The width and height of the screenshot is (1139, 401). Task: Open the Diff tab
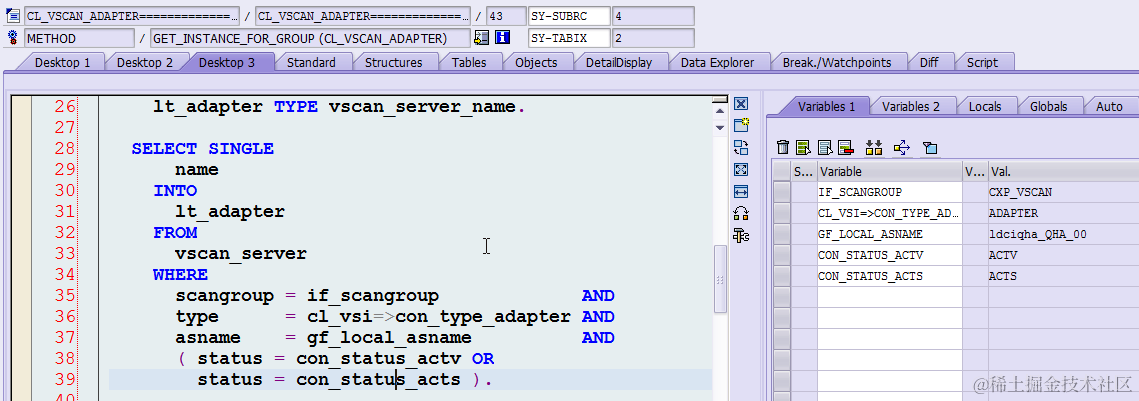pyautogui.click(x=928, y=62)
